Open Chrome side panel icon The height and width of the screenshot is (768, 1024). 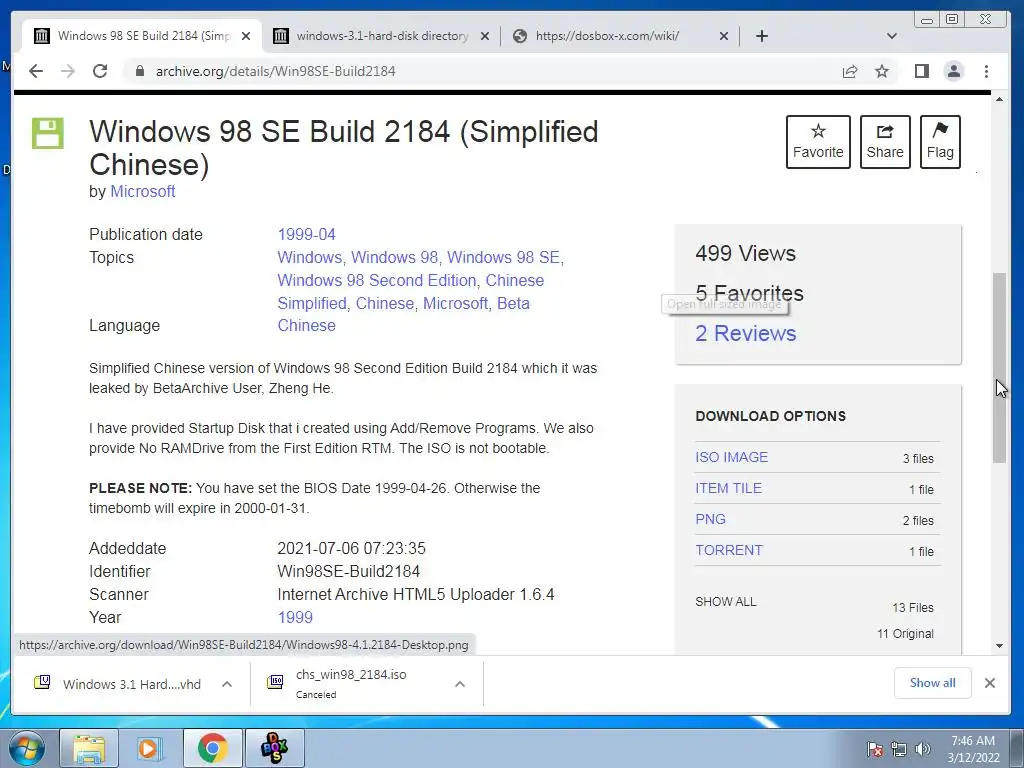pyautogui.click(x=921, y=71)
